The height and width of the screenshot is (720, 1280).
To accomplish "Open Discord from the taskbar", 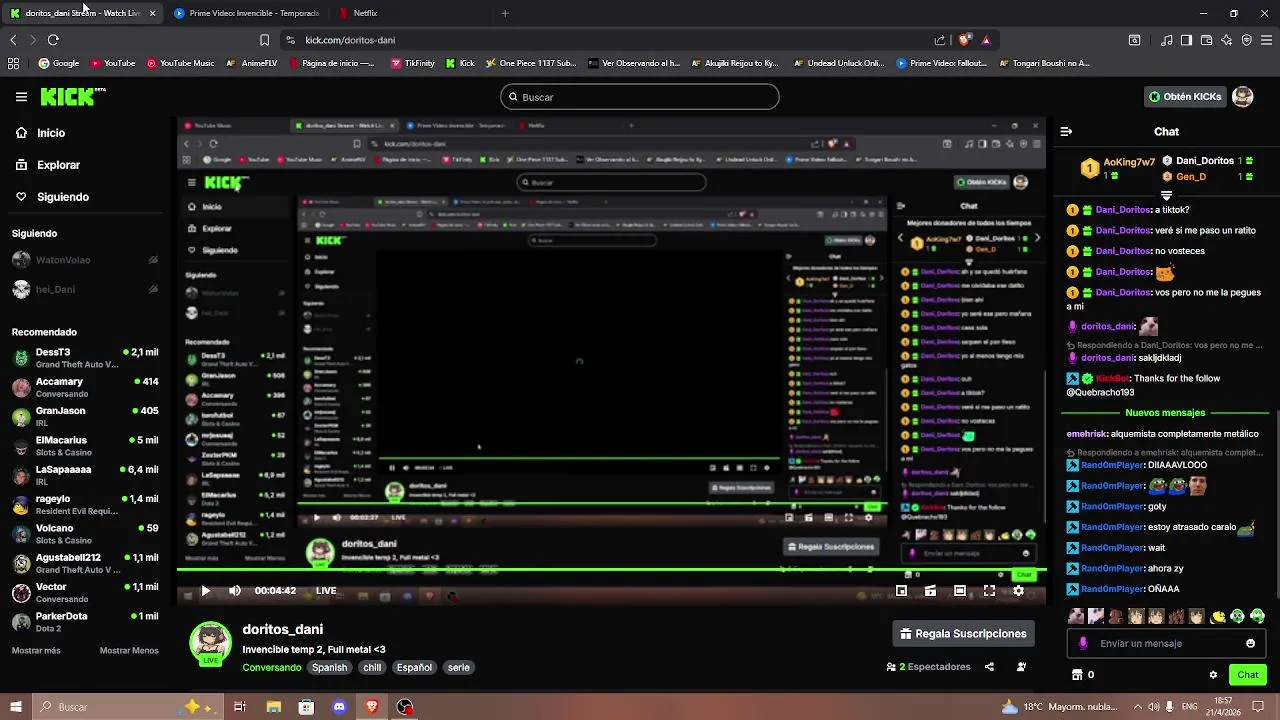I will (x=339, y=707).
